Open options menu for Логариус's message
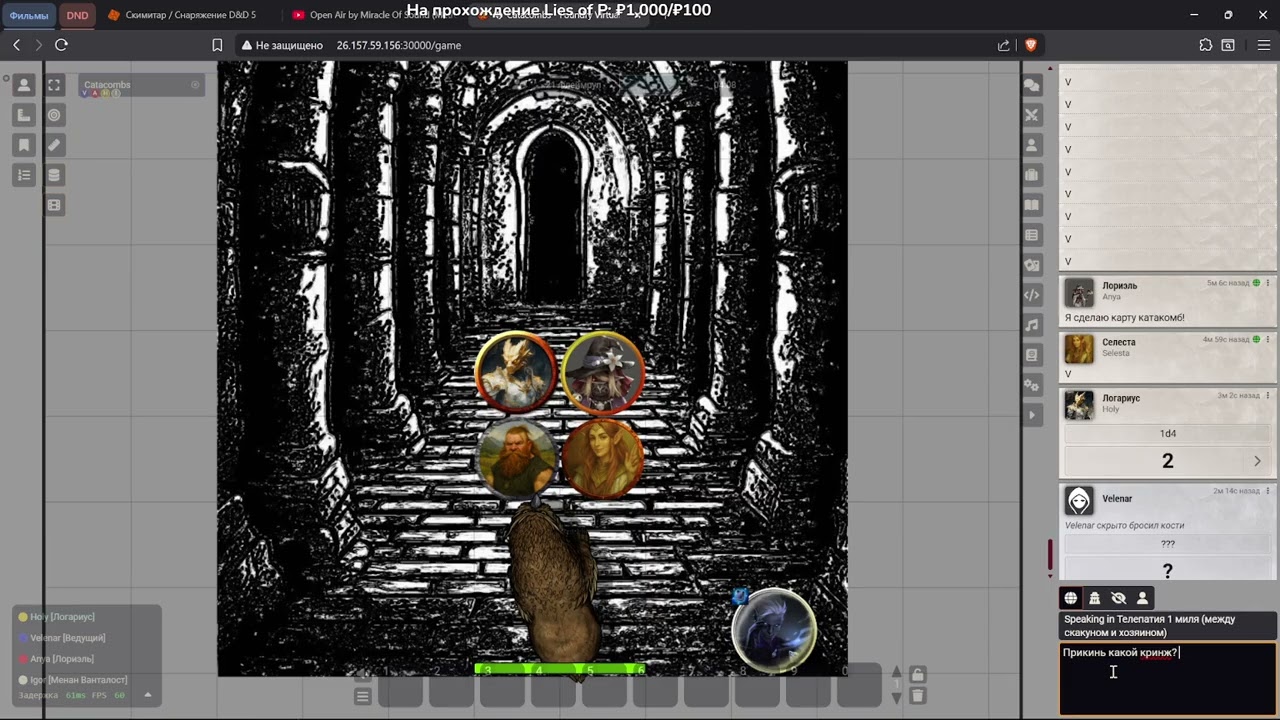Screen dimensions: 1280x720 1270,396
